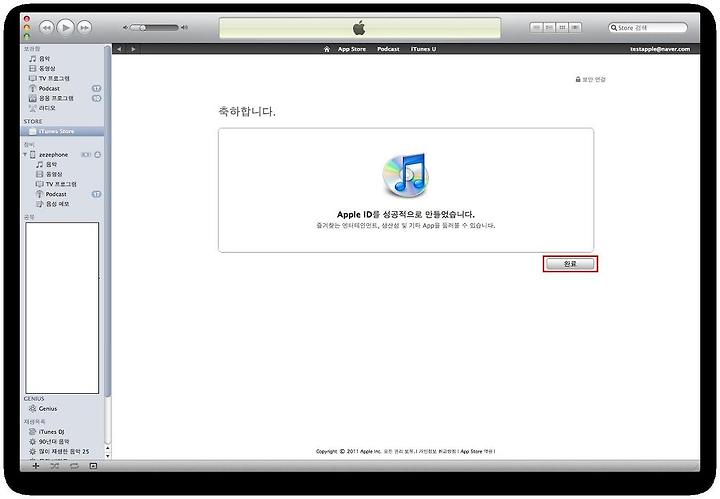Open library 동영상 (Movies) under 보관함
The width and height of the screenshot is (720, 499).
[62, 68]
